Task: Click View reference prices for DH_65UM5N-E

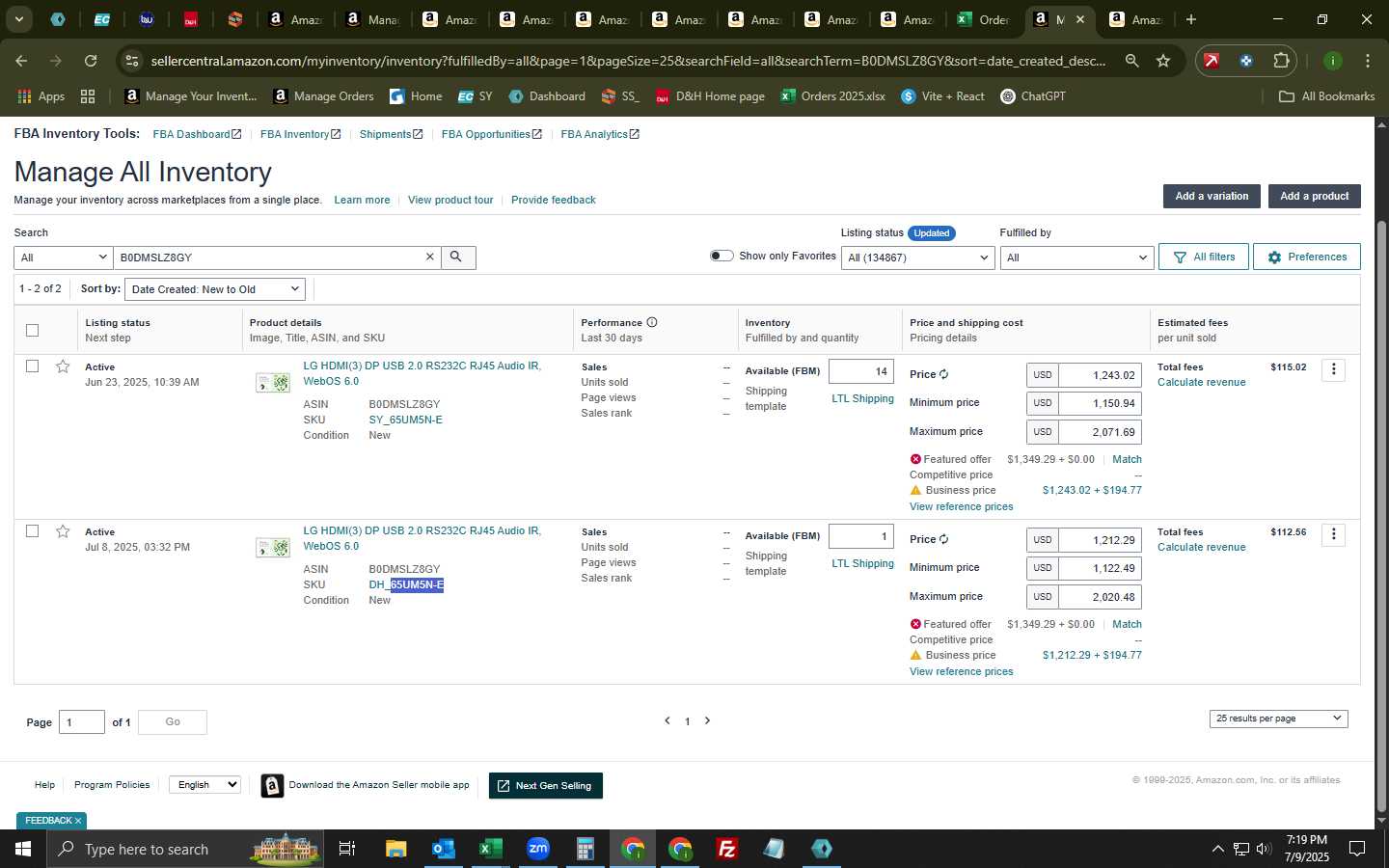Action: tap(961, 671)
